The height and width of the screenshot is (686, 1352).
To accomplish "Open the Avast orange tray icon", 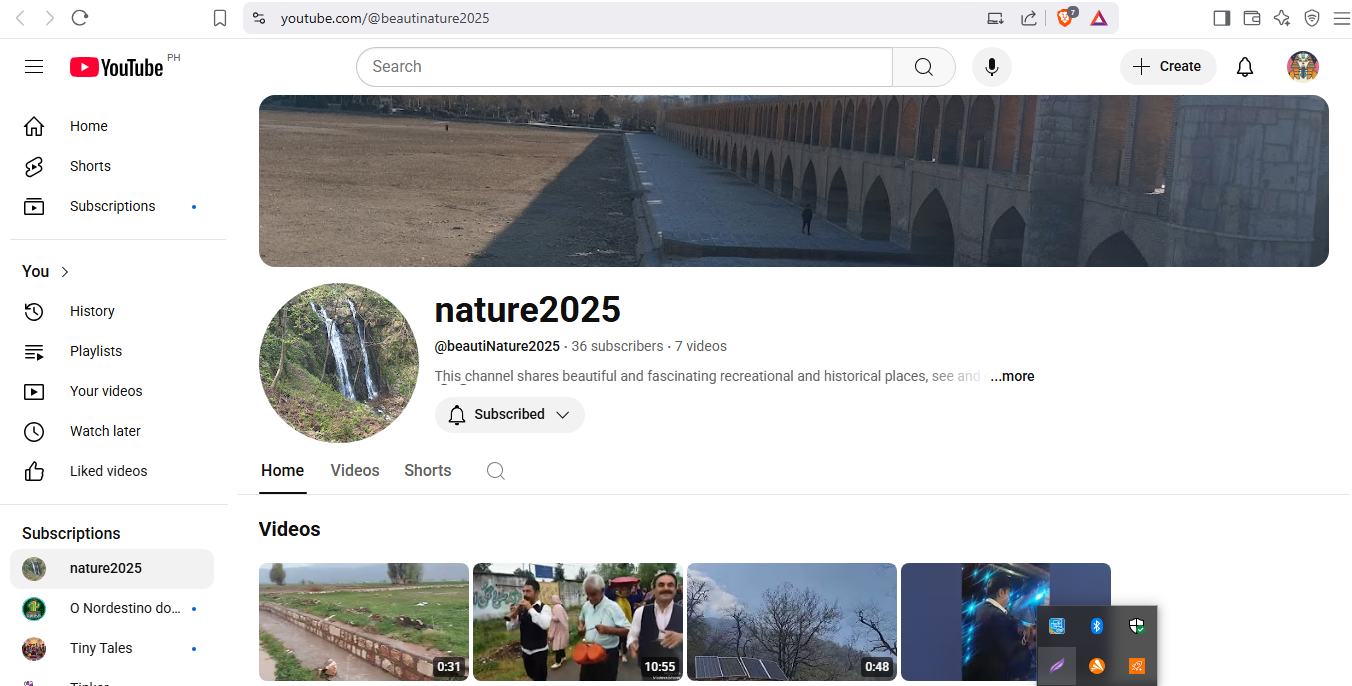I will [1097, 666].
